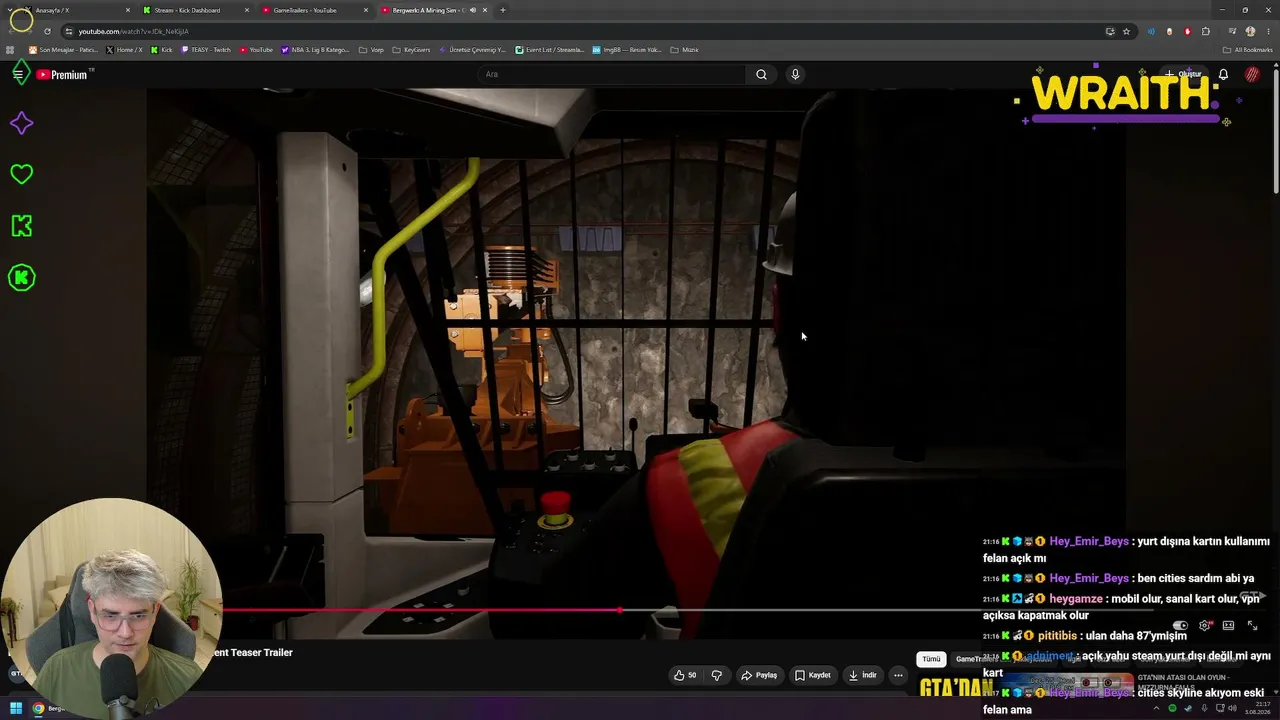Image resolution: width=1280 pixels, height=720 pixels.
Task: Open a new browser tab
Action: [503, 10]
